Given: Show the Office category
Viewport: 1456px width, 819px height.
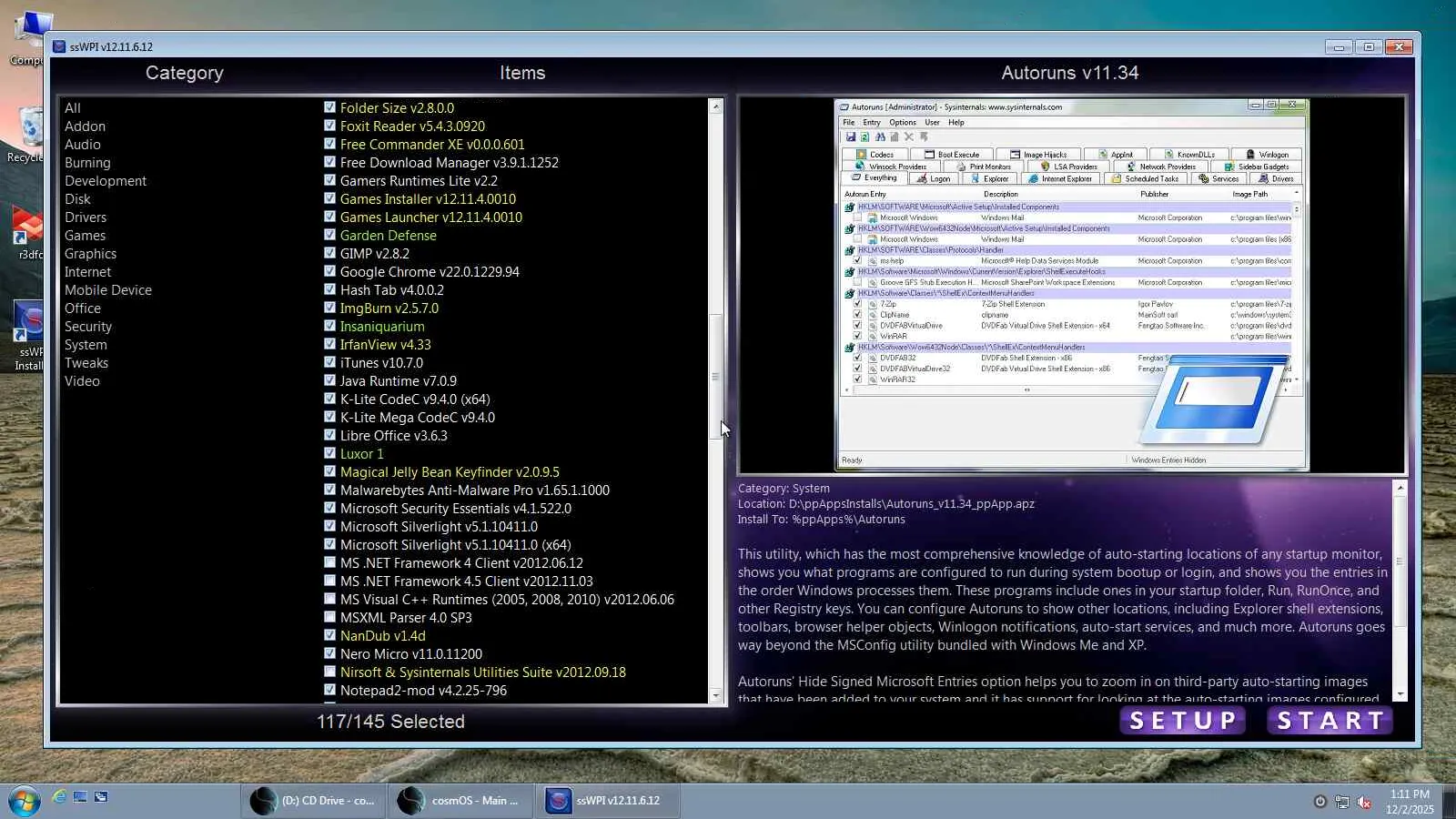Looking at the screenshot, I should [x=83, y=308].
